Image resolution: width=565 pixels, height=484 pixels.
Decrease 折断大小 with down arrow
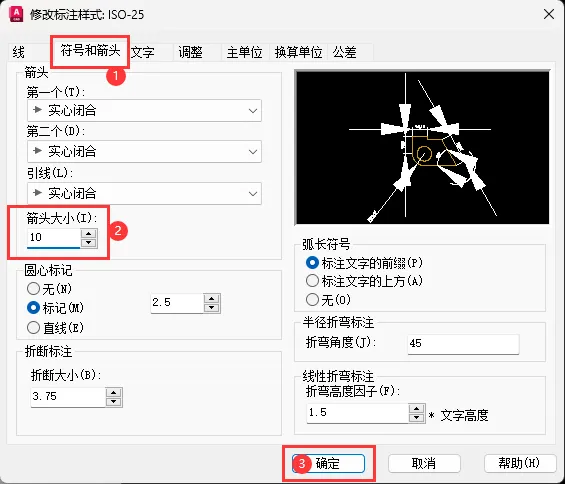click(114, 401)
